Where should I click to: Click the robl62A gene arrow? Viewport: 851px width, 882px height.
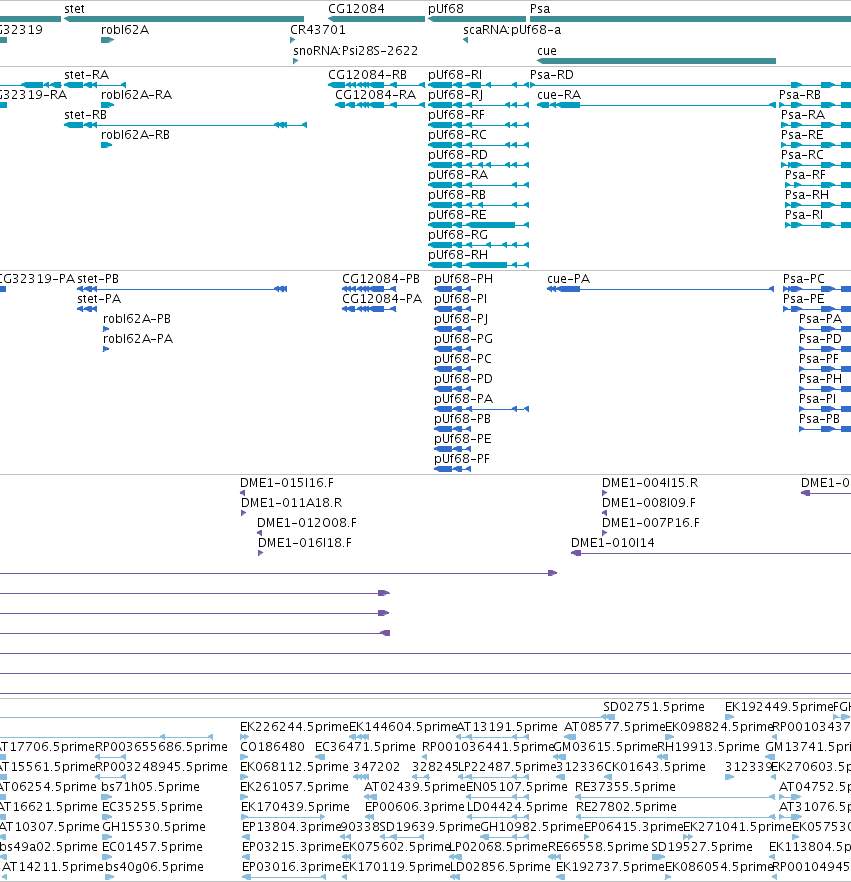click(x=107, y=40)
